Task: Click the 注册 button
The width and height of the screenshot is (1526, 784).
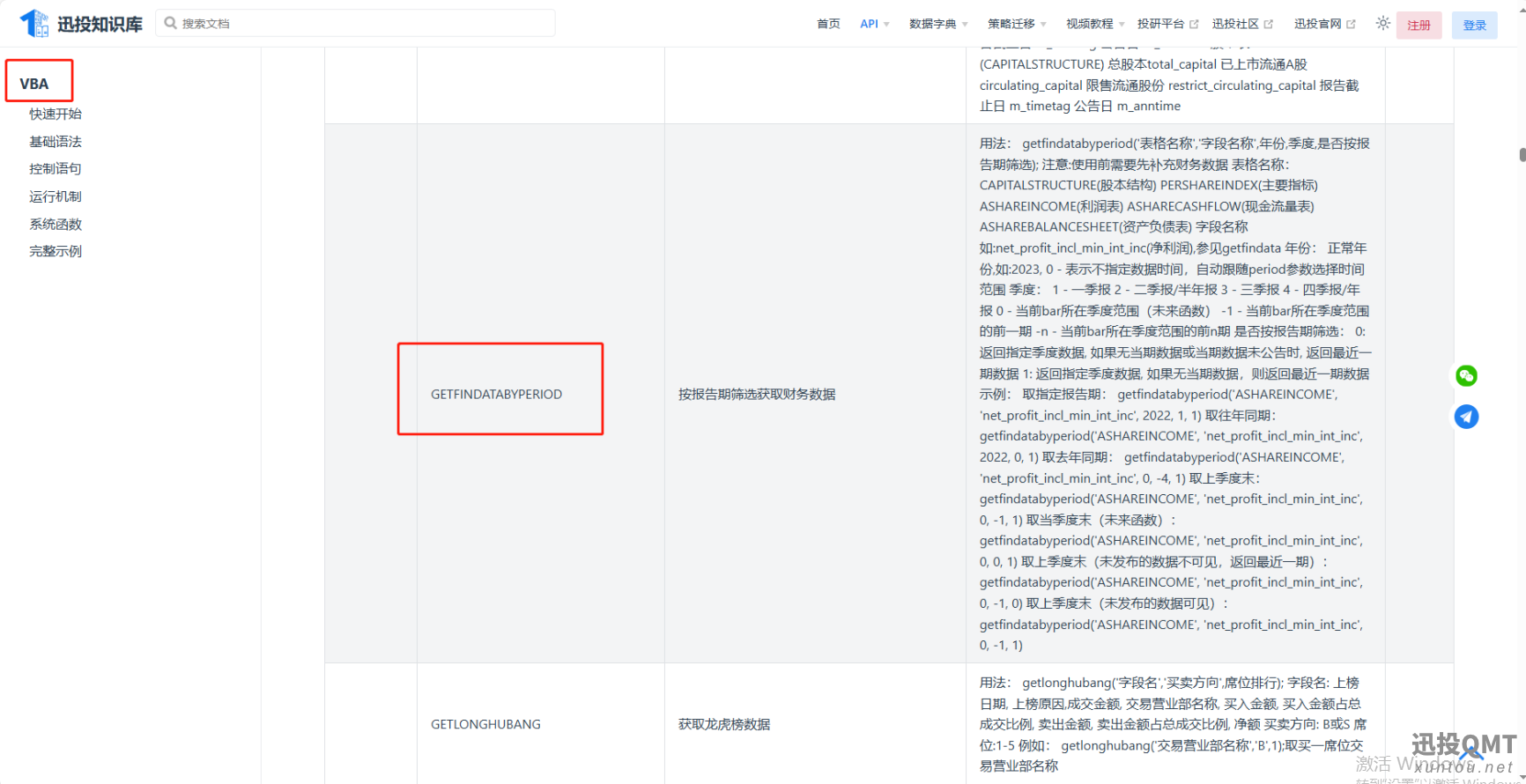Action: coord(1419,25)
